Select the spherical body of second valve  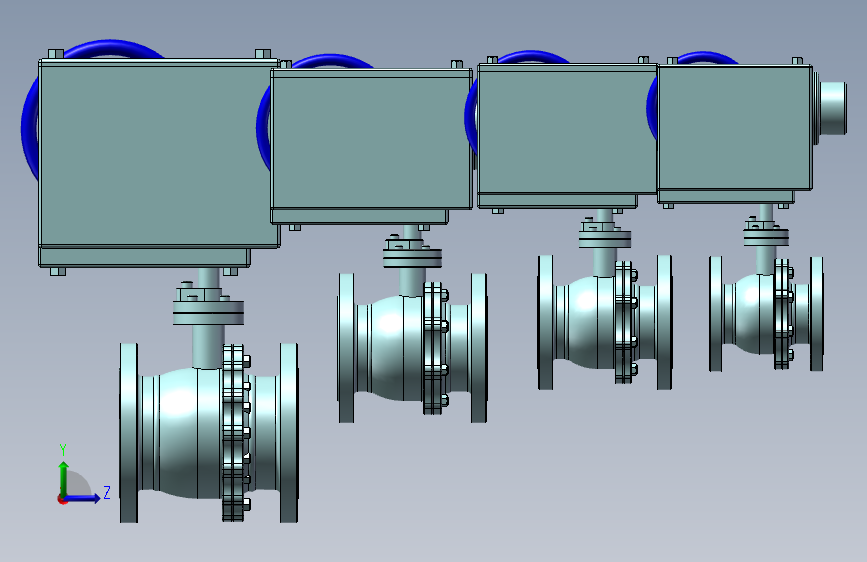[x=395, y=347]
